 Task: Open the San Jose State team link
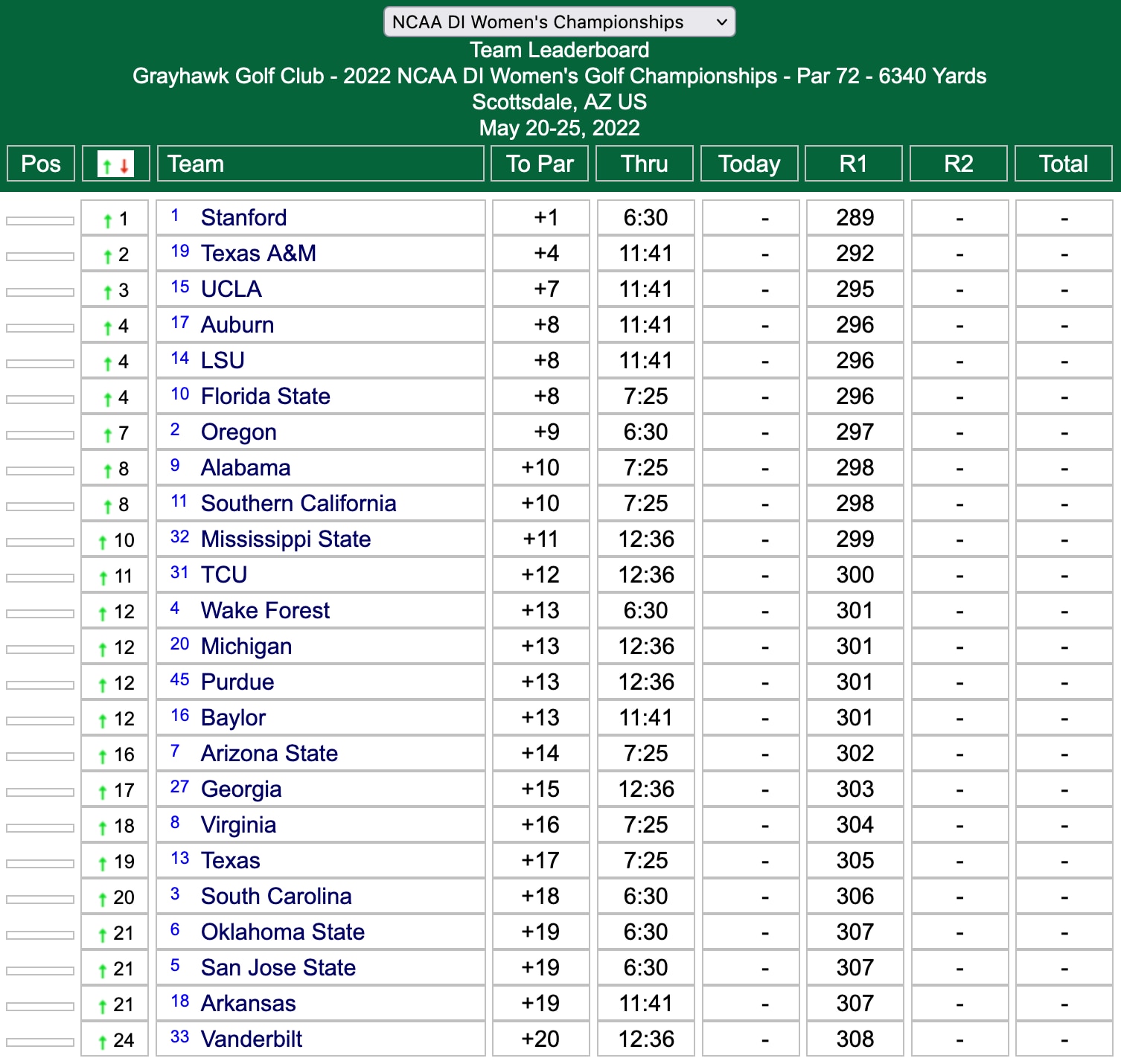[278, 968]
